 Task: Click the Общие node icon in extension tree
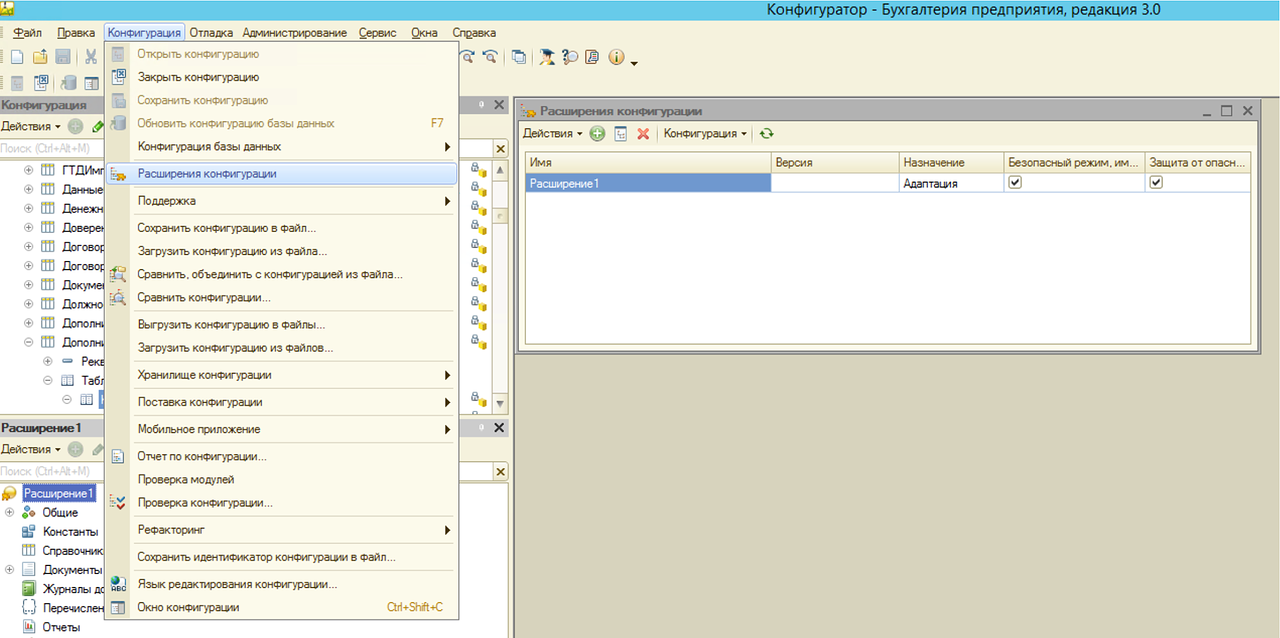[x=29, y=513]
